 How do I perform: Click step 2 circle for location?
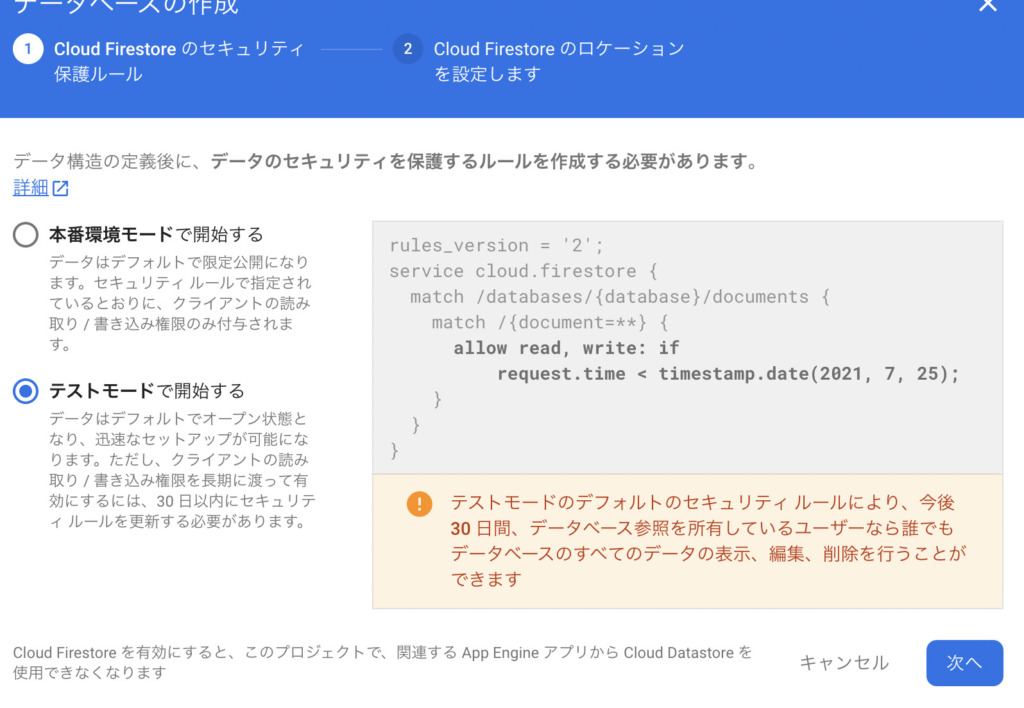[408, 49]
